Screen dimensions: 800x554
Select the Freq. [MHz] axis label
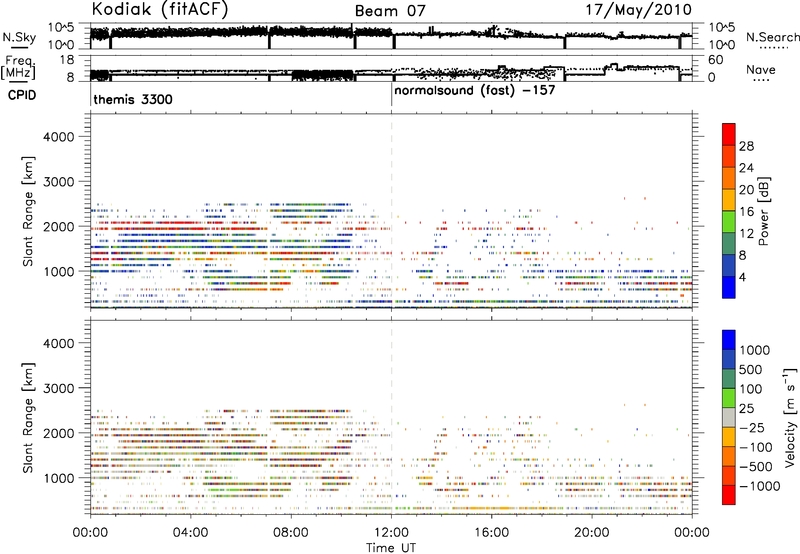pos(18,68)
